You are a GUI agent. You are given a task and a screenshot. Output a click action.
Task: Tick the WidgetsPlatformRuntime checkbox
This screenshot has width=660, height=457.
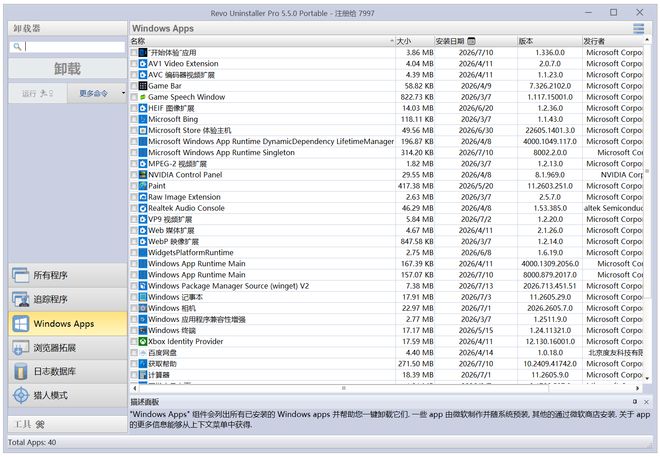tap(134, 252)
